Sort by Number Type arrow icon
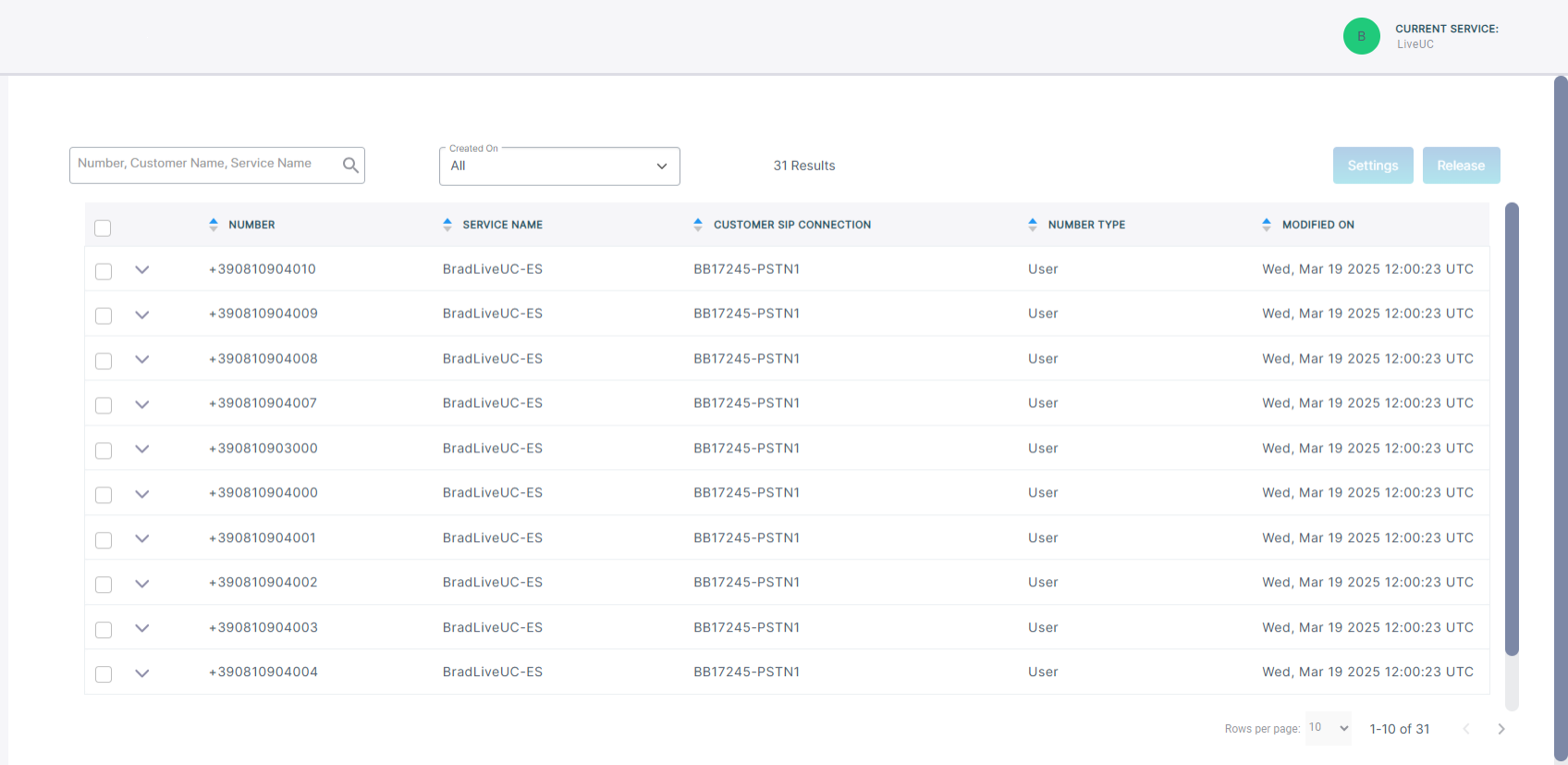Screen dimensions: 1568x765 (x=1033, y=225)
